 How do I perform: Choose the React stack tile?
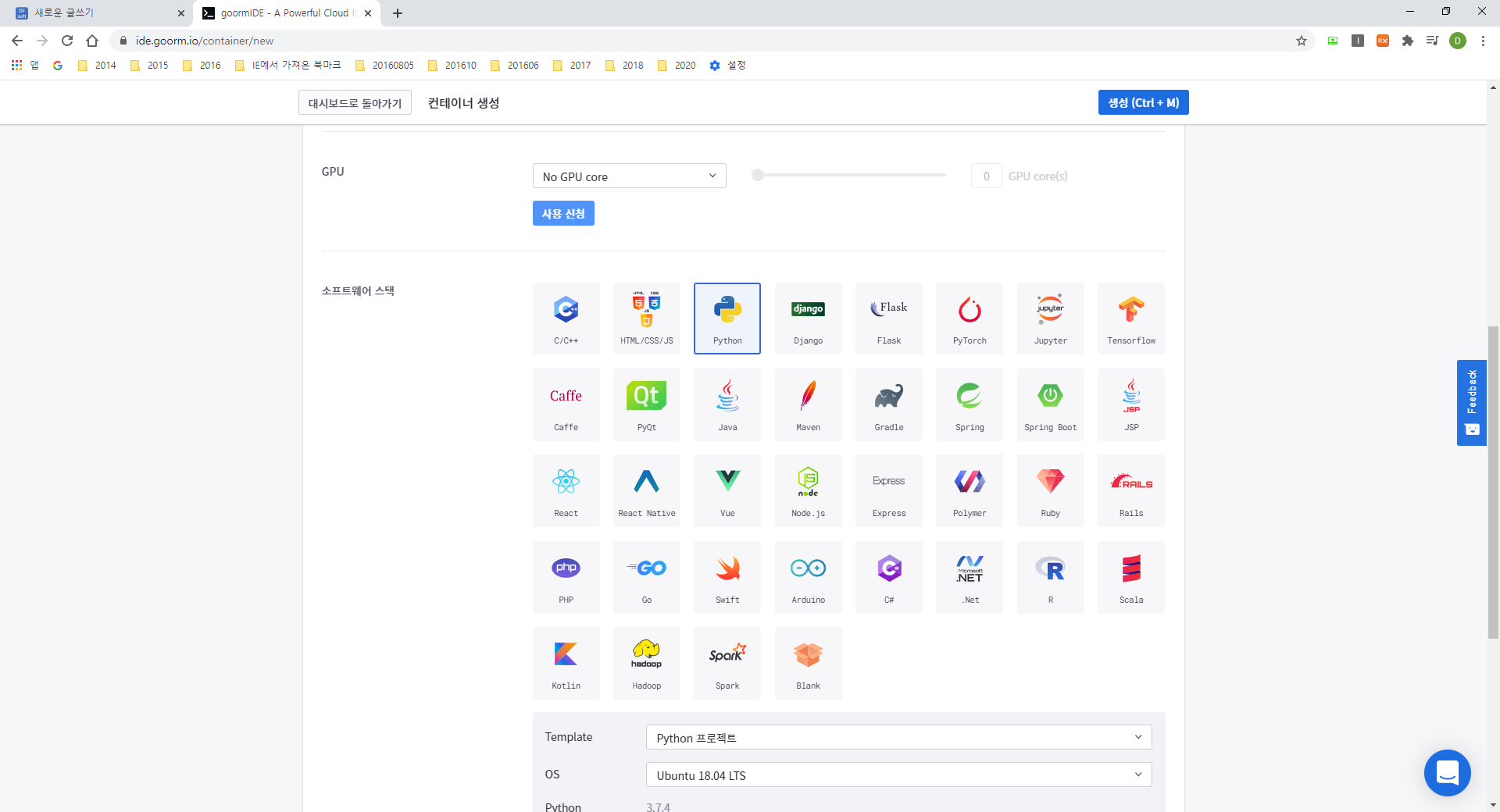point(566,491)
